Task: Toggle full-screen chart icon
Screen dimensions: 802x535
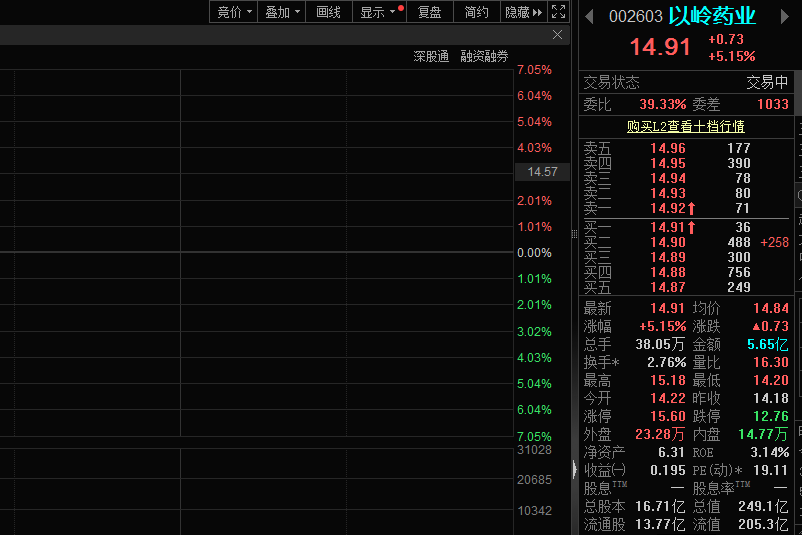Action: coord(559,12)
